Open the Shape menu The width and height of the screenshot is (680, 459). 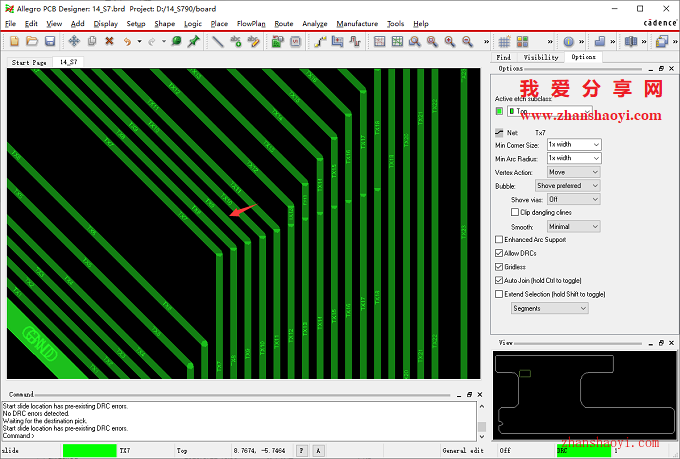(164, 24)
